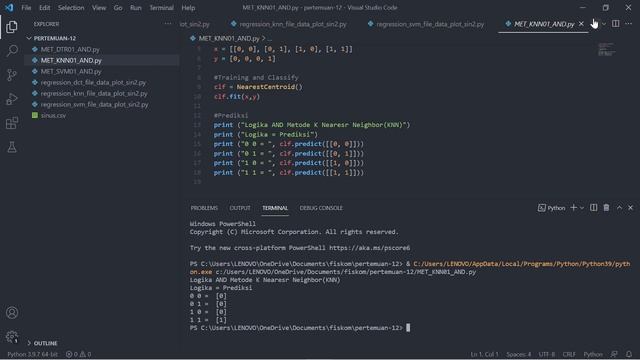Open the aka.ms/pscore6 link in terminal
The image size is (640, 360).
coord(369,248)
